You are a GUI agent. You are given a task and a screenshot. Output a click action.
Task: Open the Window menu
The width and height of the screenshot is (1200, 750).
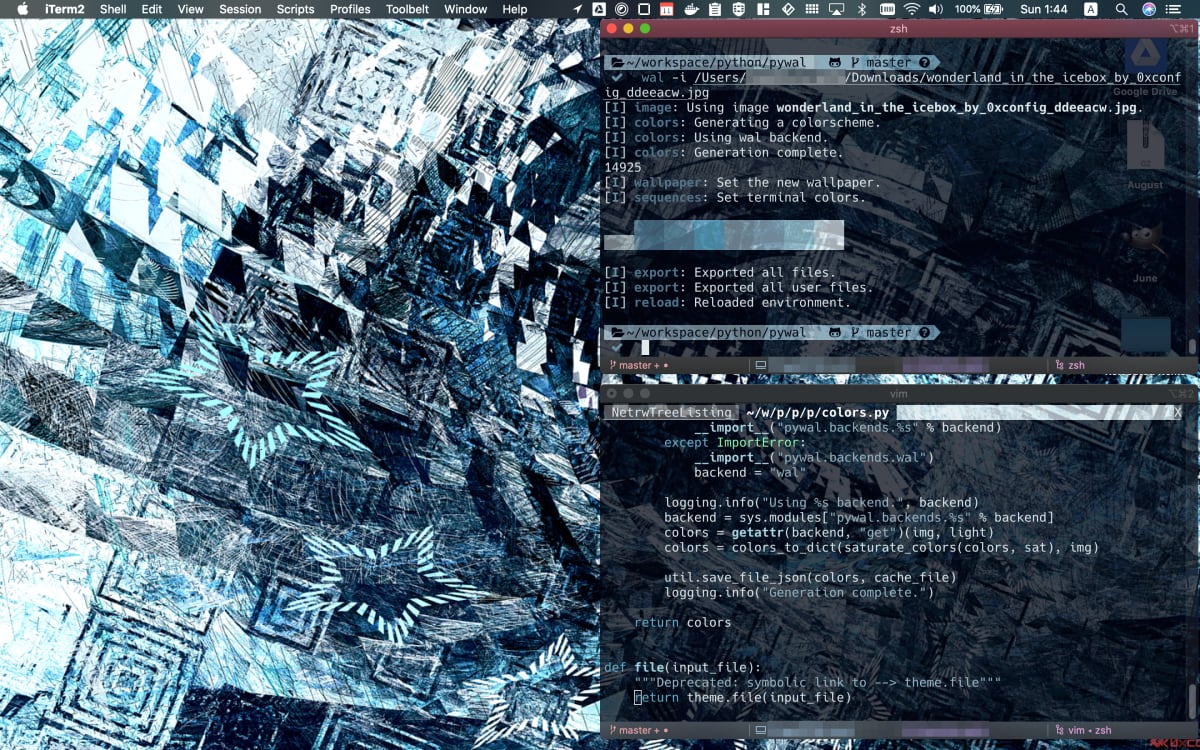(x=466, y=9)
